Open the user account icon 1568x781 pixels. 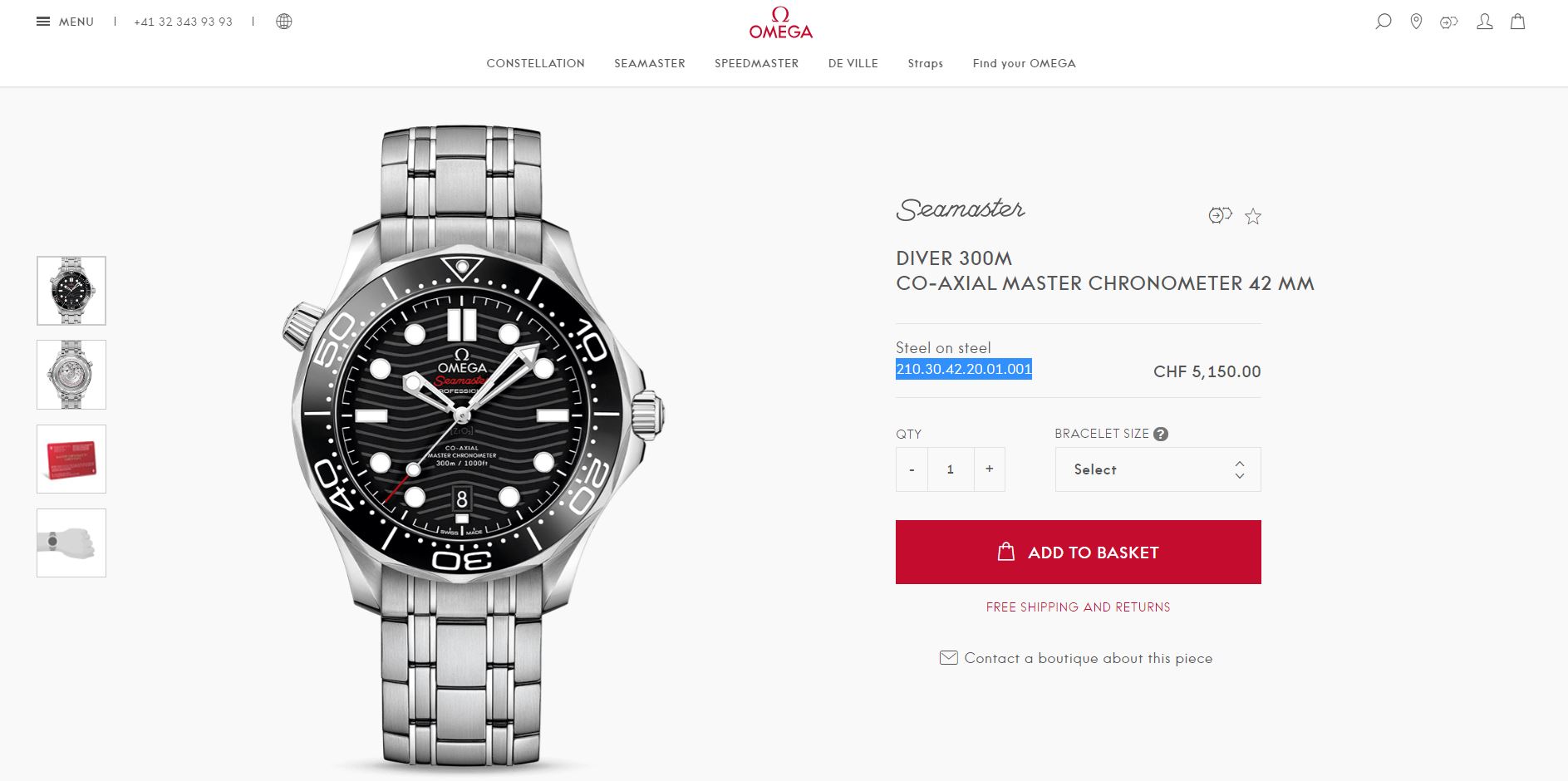(1485, 22)
